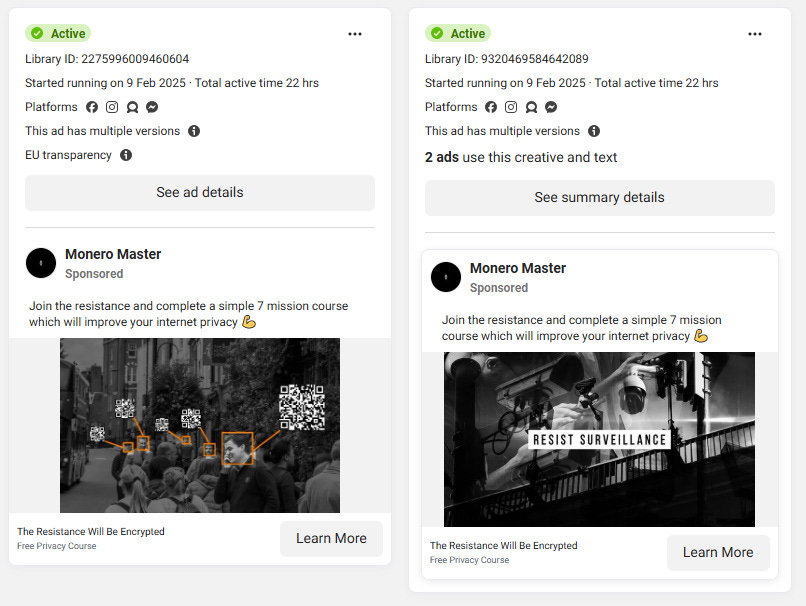
Task: Click green Active status badge on left card
Action: [58, 33]
